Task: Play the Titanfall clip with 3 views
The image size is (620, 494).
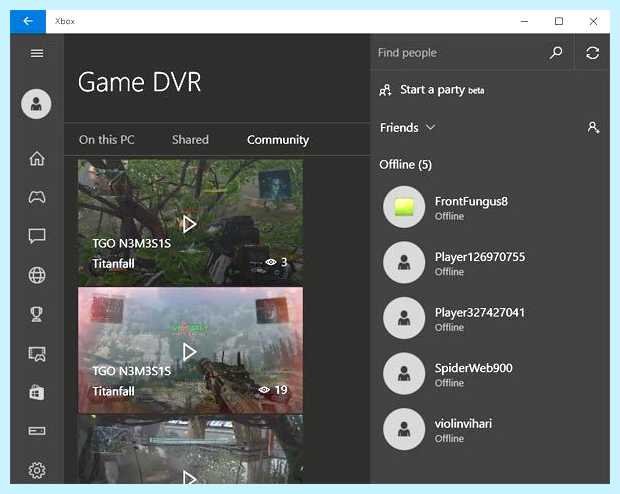Action: (x=189, y=224)
